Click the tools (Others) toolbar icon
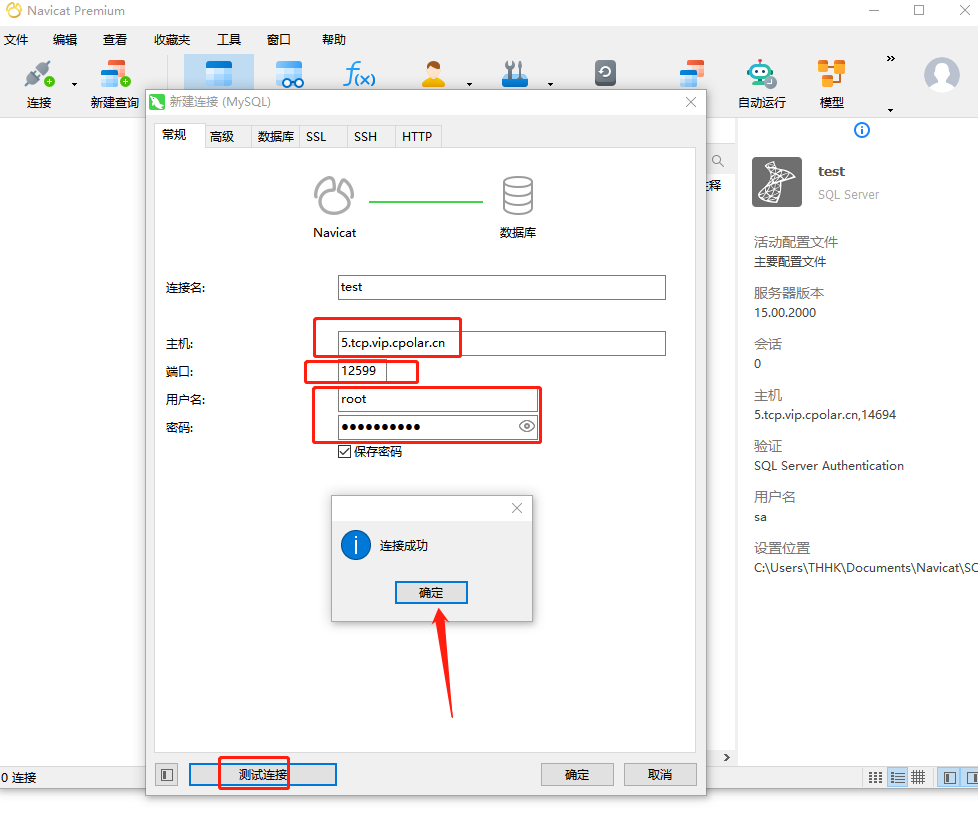The width and height of the screenshot is (978, 815). pyautogui.click(x=515, y=74)
